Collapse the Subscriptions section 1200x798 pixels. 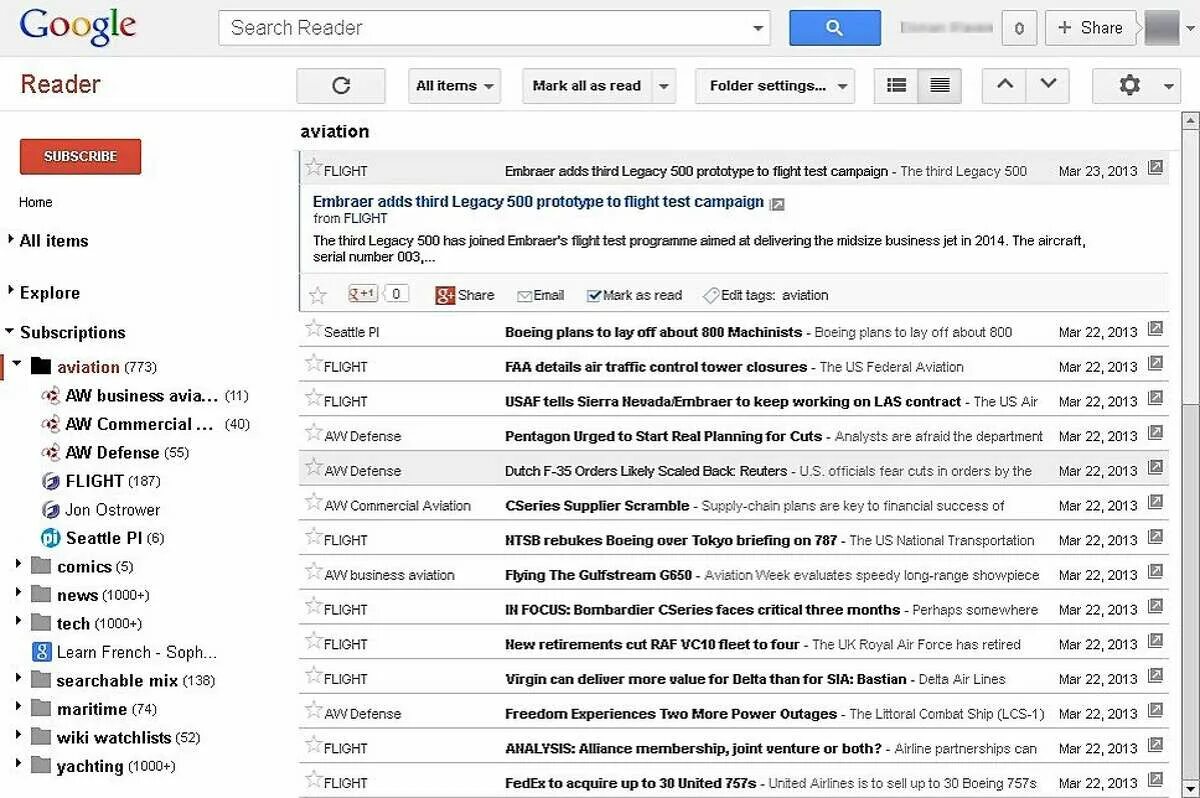[10, 332]
